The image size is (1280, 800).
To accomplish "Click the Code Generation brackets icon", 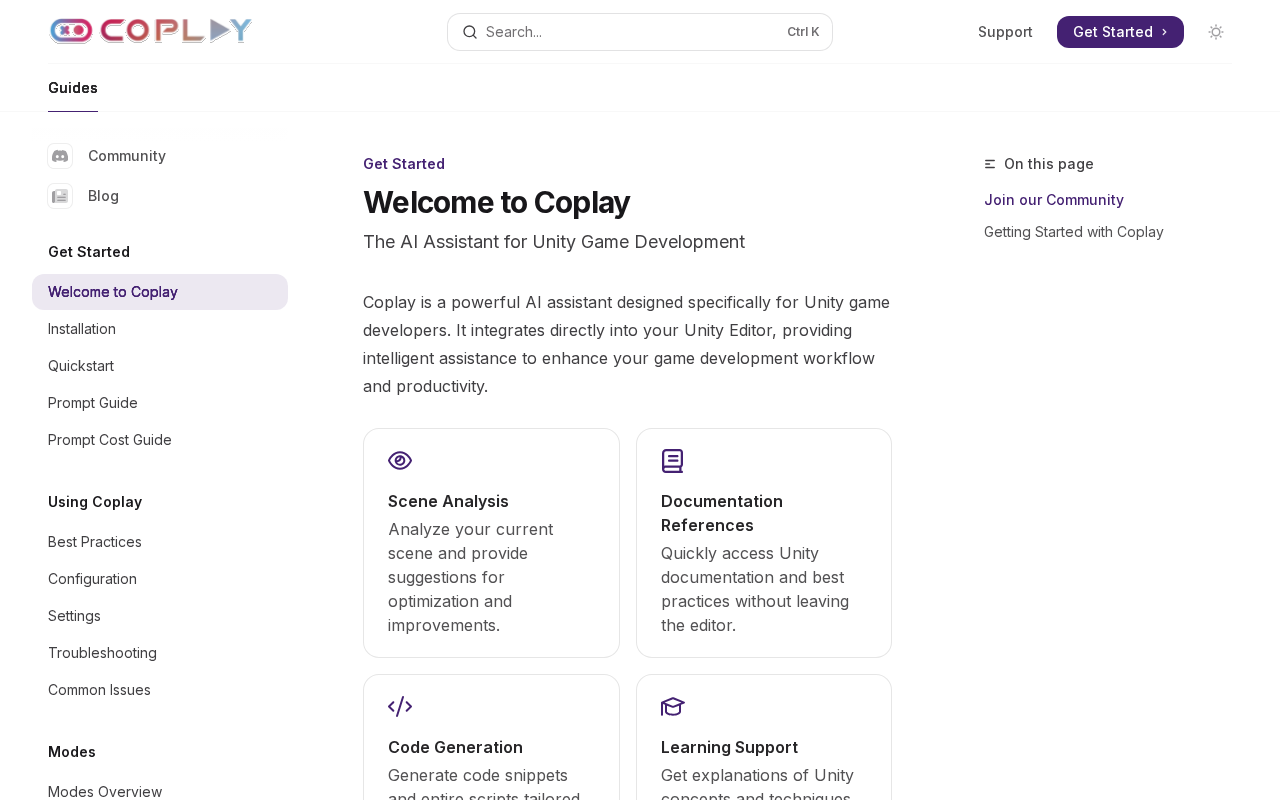I will pyautogui.click(x=400, y=706).
